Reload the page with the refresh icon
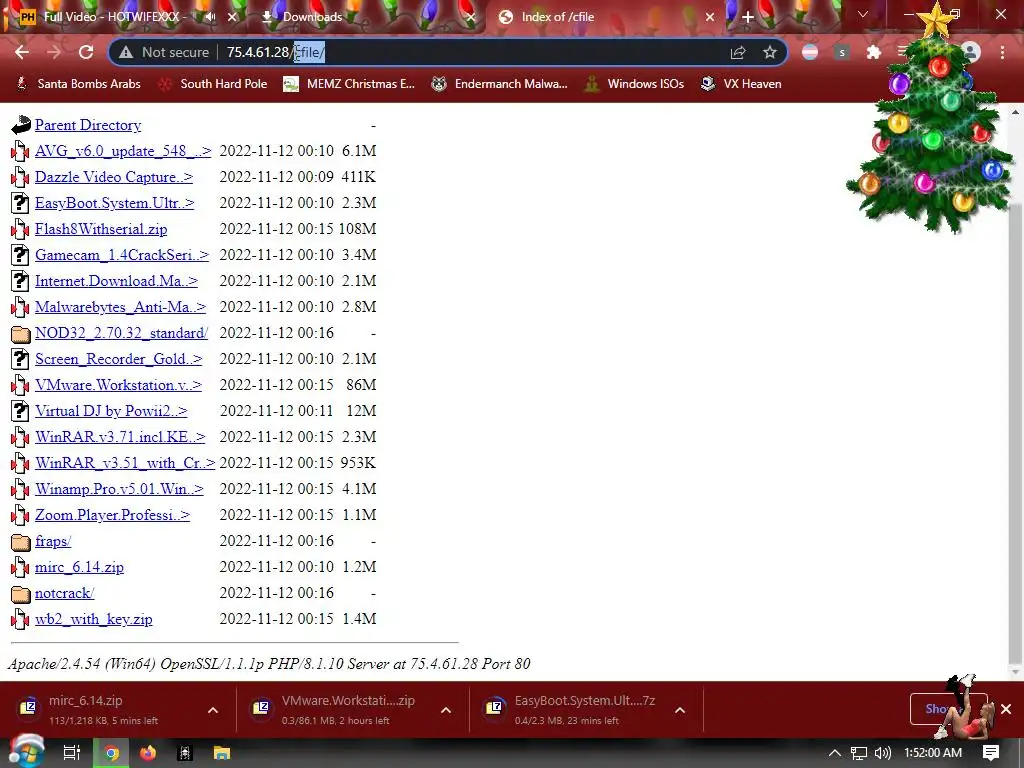This screenshot has height=768, width=1024. pyautogui.click(x=86, y=52)
